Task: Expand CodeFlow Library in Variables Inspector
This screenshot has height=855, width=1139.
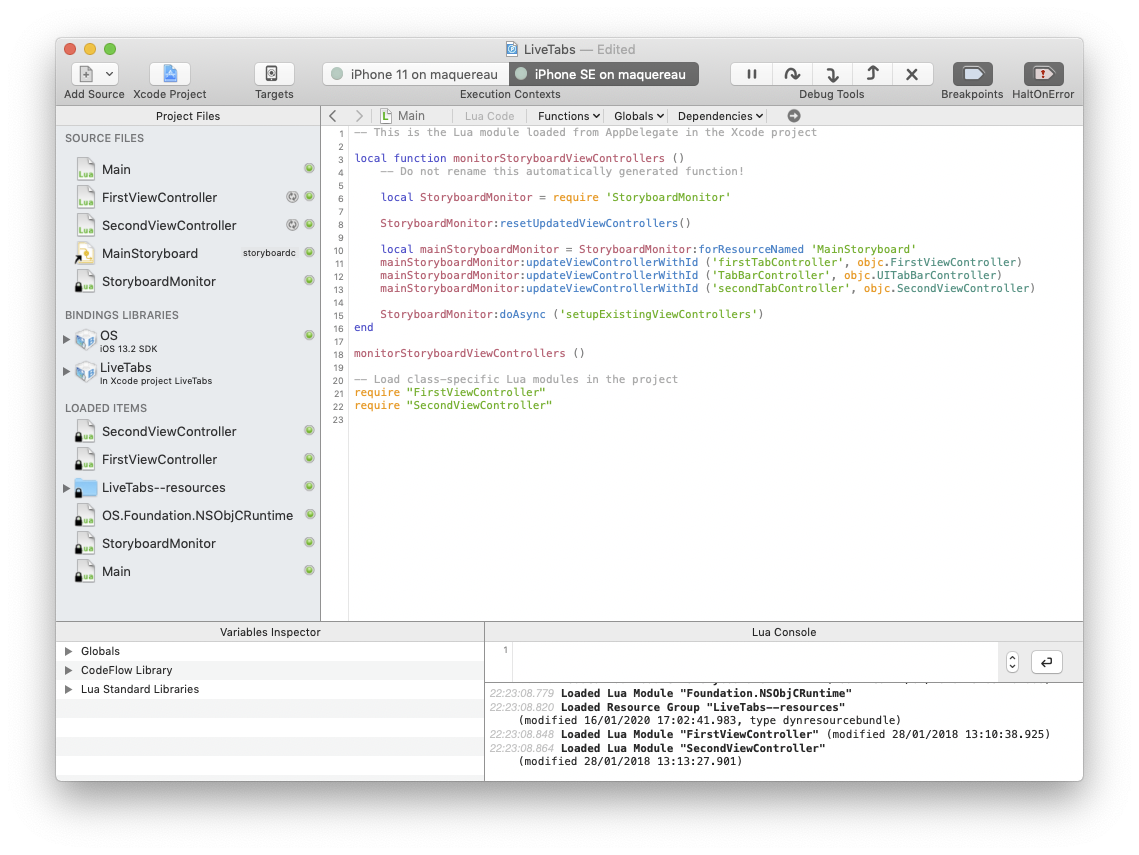Action: tap(69, 670)
